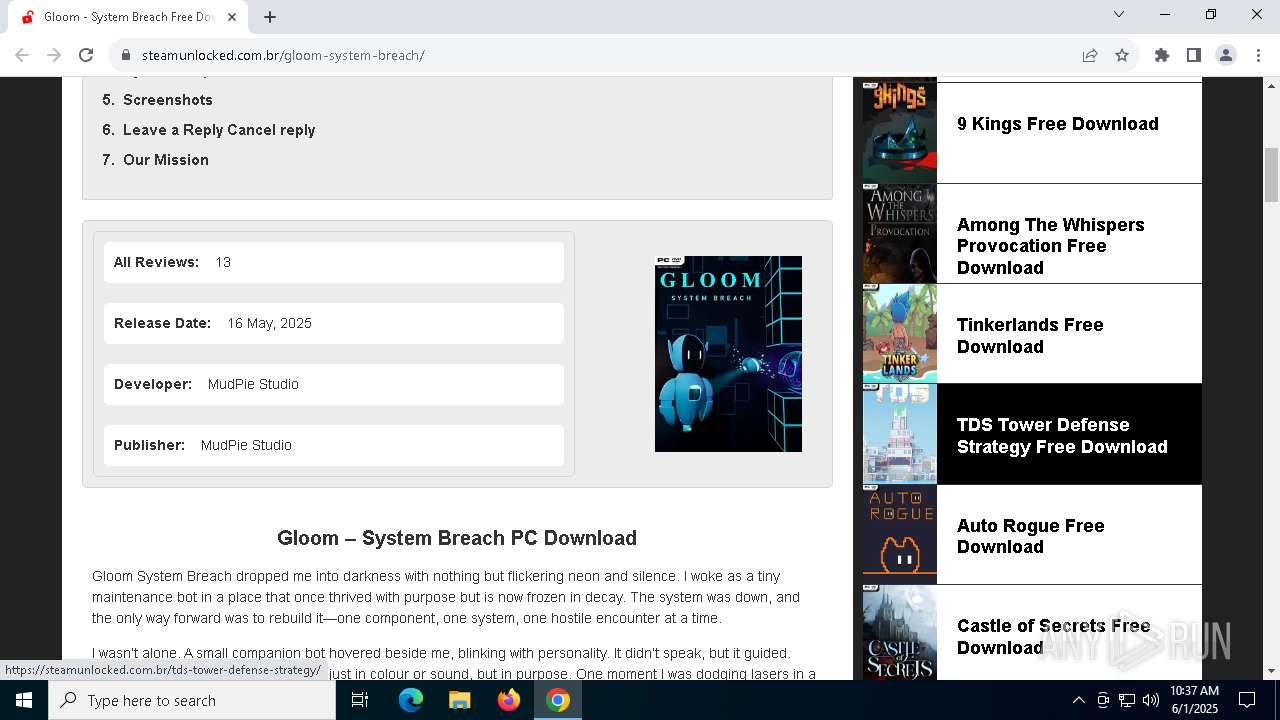1280x720 pixels.
Task: Open Among The Whispers Provocation Free Download
Action: click(x=1051, y=246)
